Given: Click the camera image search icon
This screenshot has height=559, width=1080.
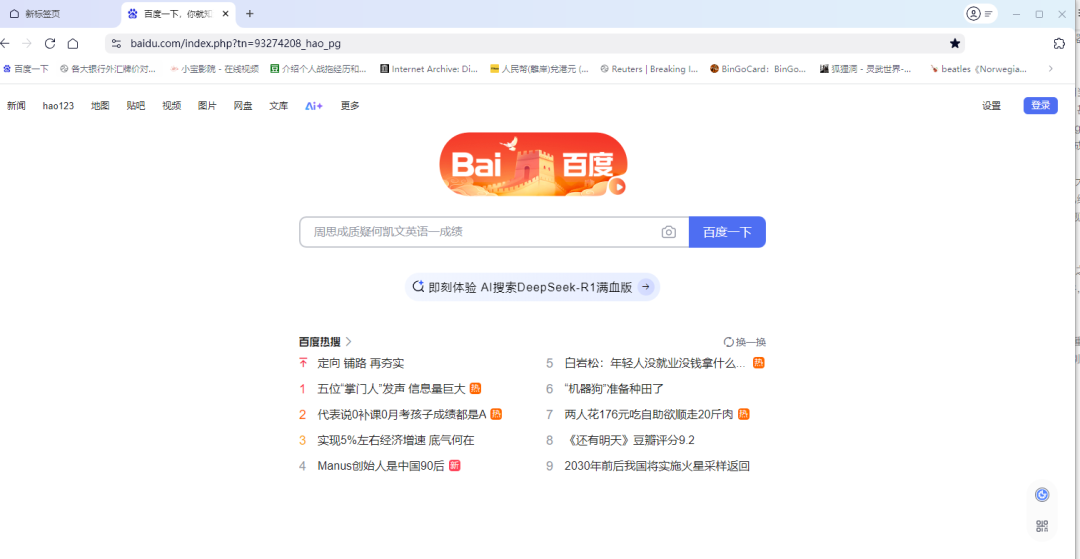Looking at the screenshot, I should pyautogui.click(x=669, y=232).
